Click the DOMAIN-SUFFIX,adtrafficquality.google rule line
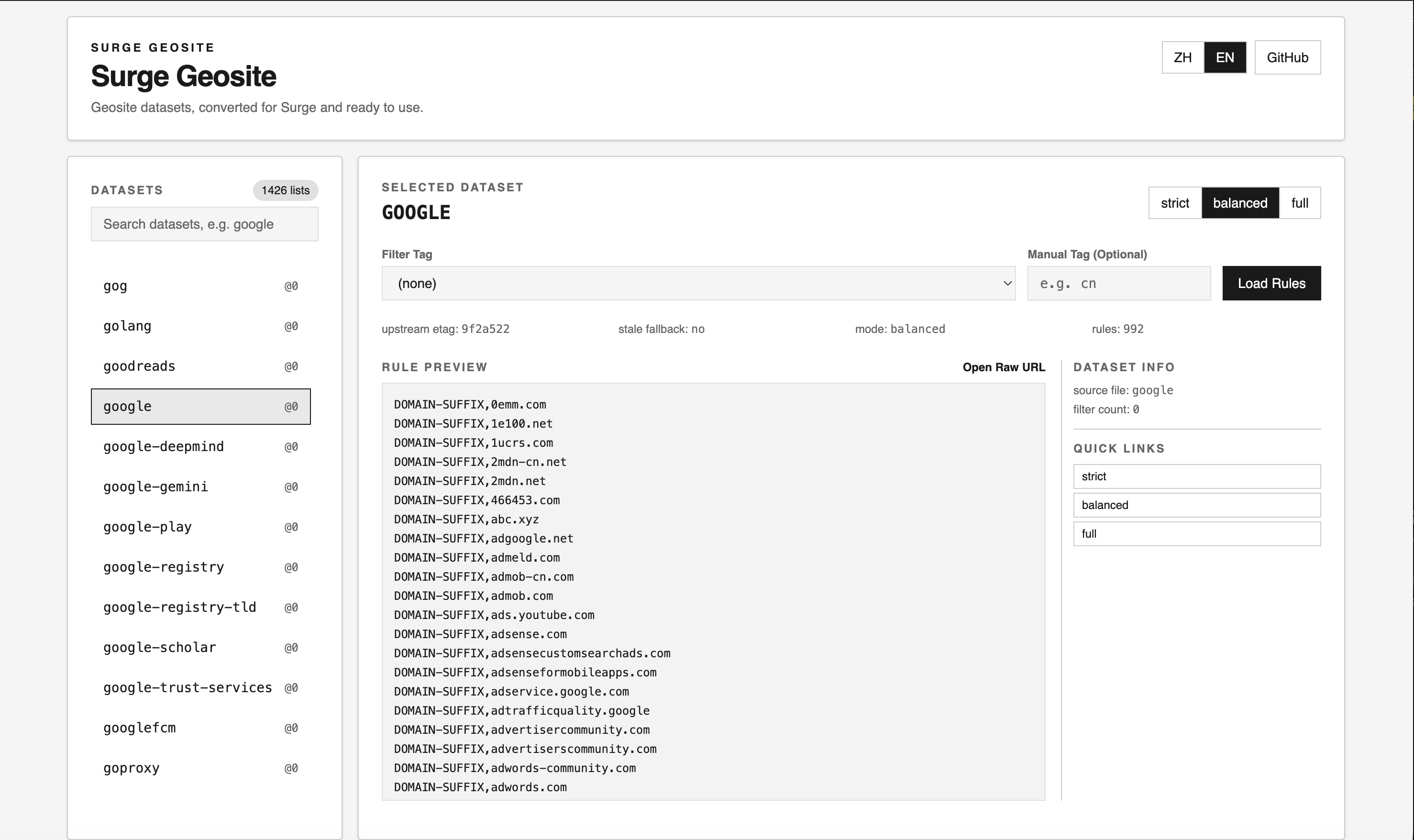The image size is (1414, 840). coord(522,711)
